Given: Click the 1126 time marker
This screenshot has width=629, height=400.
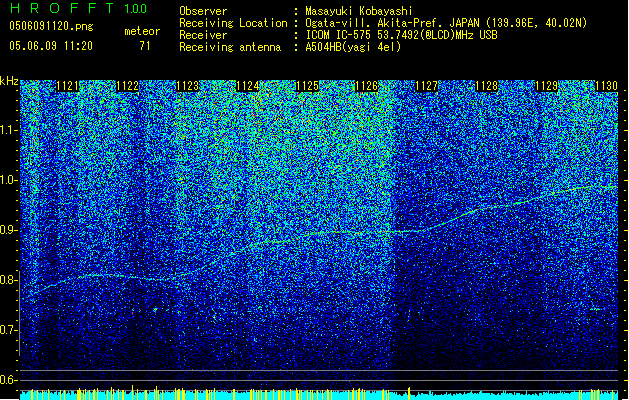Looking at the screenshot, I should (367, 86).
